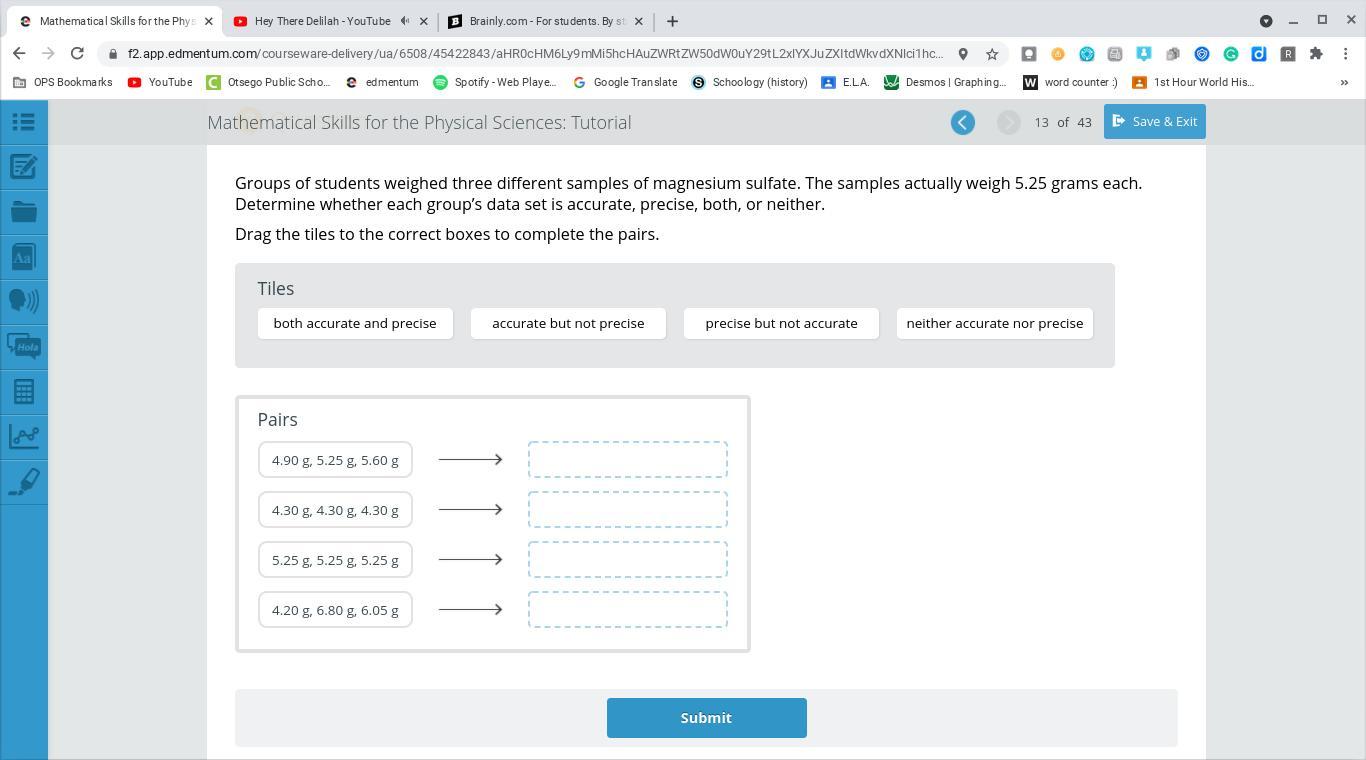The image size is (1366, 760).
Task: Show more bookmarks with the chevron
Action: pos(1344,82)
